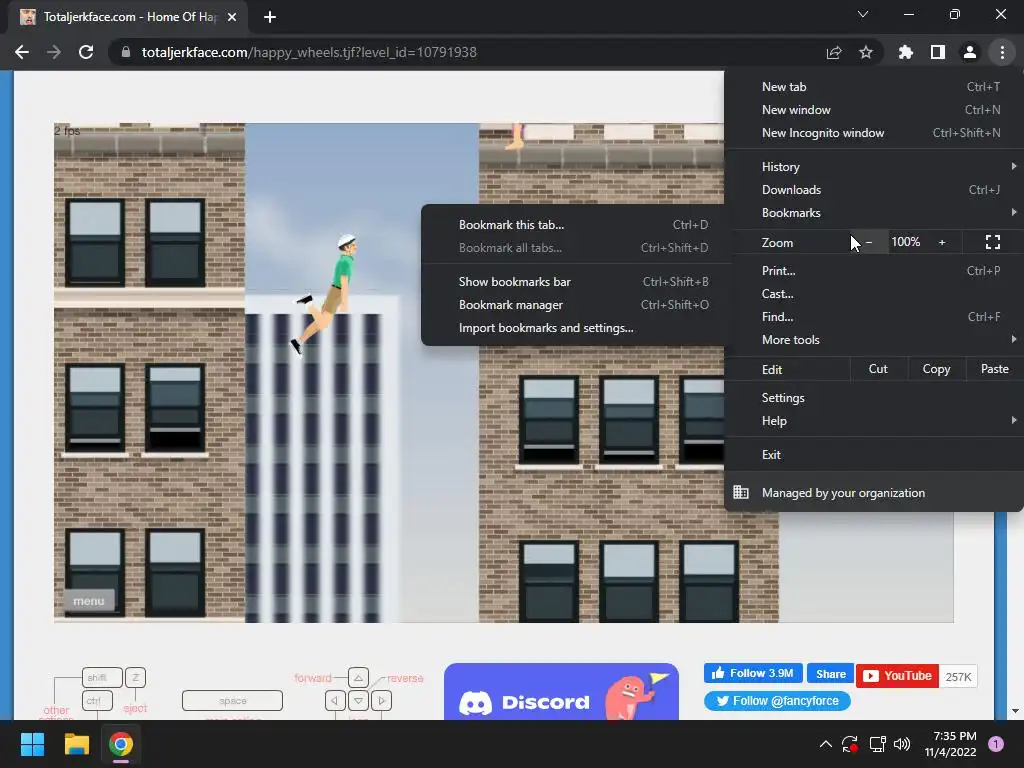Image resolution: width=1024 pixels, height=768 pixels.
Task: Expand the History submenu
Action: click(874, 167)
